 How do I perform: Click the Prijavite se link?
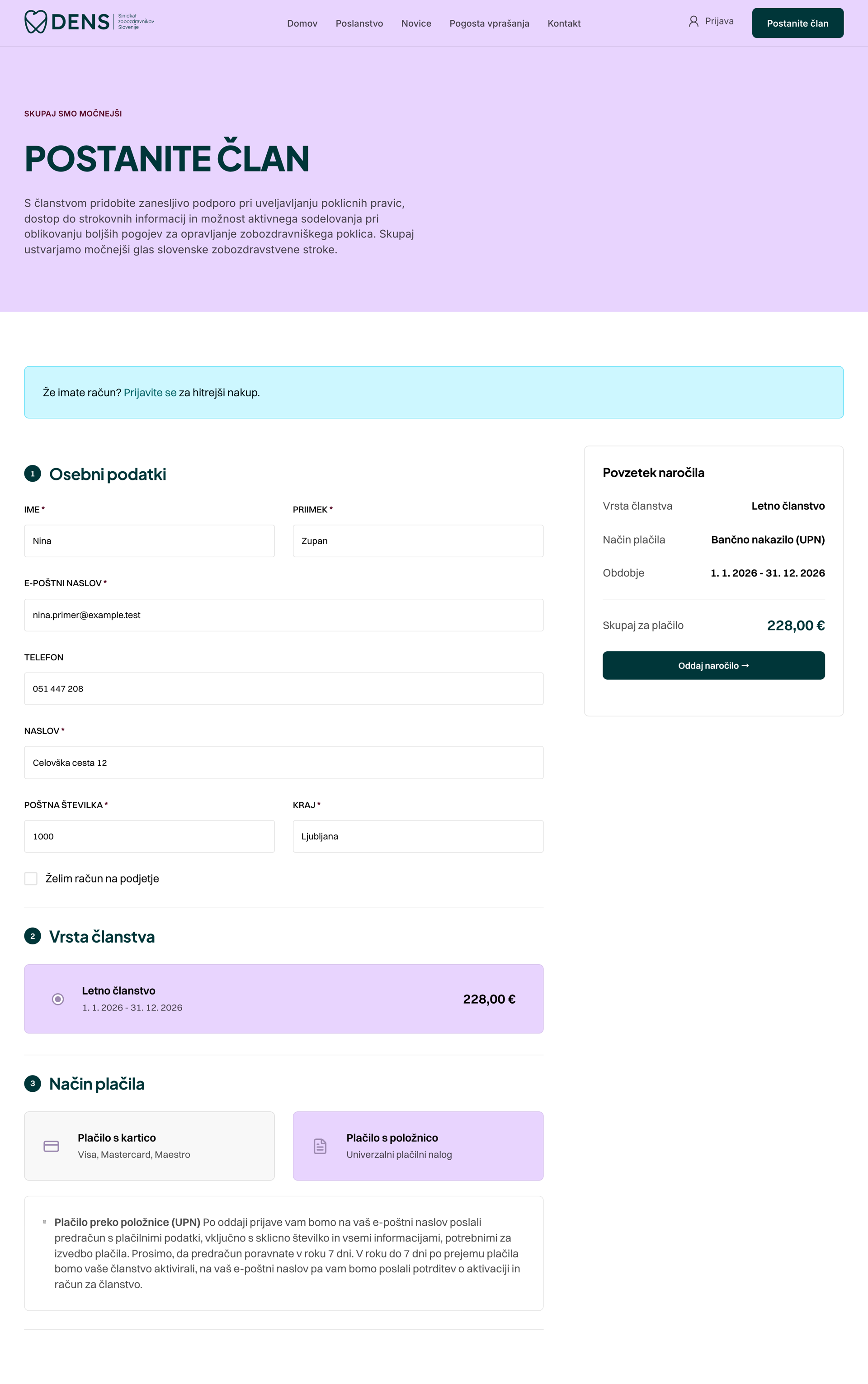[x=150, y=392]
